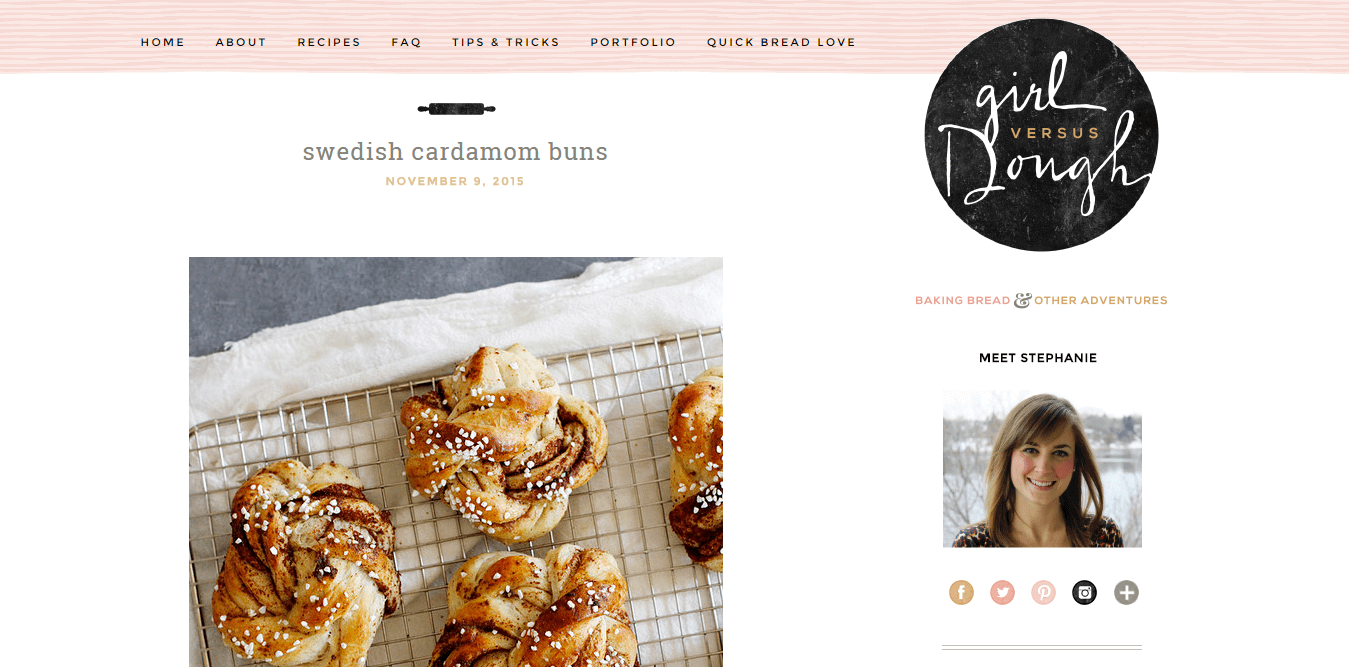
Task: Open Stephanie's portrait photo
Action: click(x=1042, y=469)
